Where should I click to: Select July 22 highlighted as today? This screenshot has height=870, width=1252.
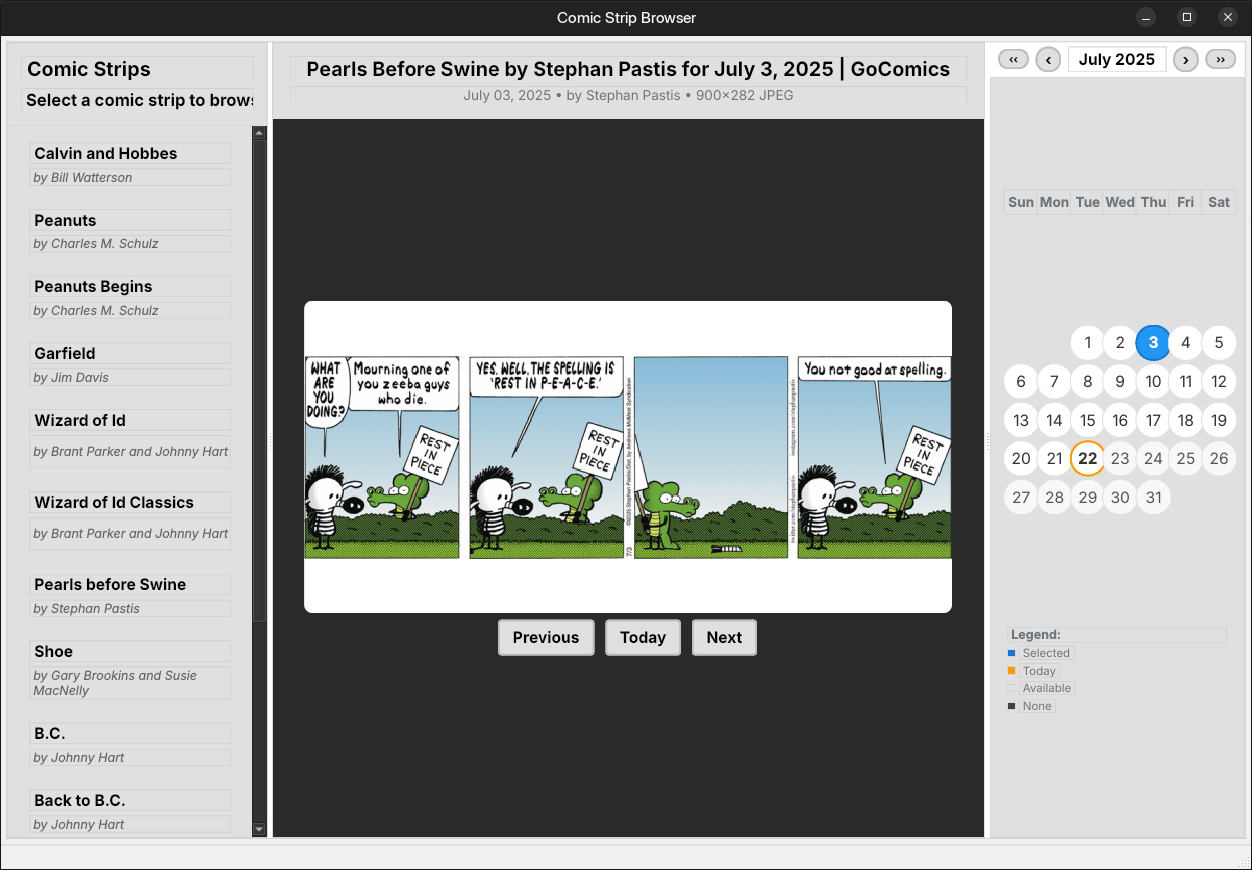(x=1087, y=459)
